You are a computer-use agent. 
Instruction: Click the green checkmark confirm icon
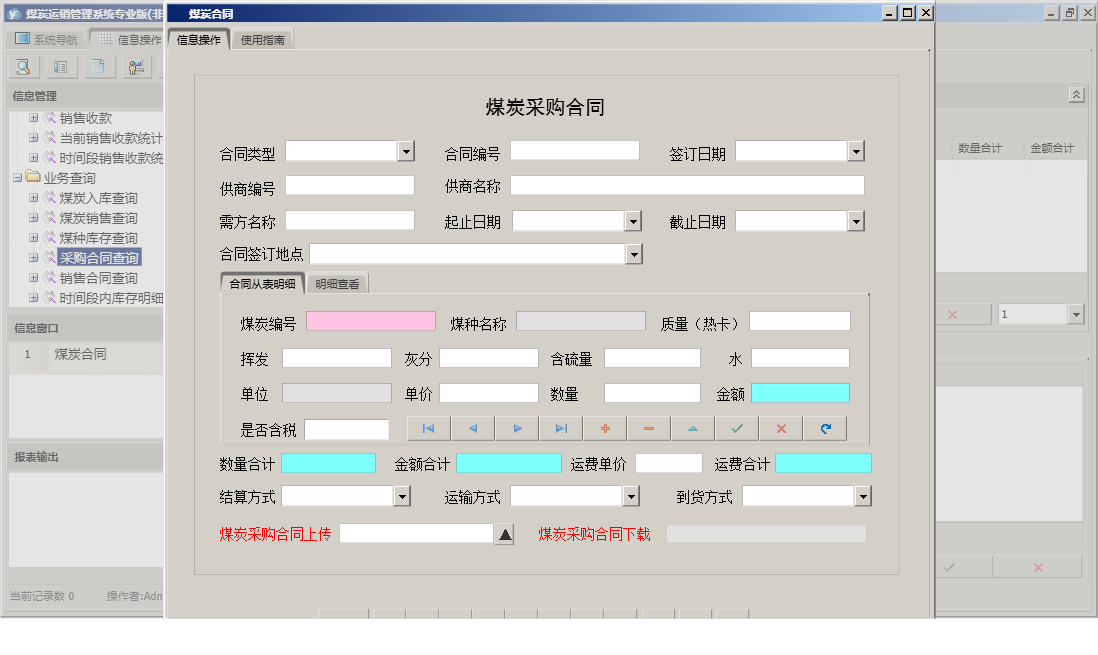(737, 427)
